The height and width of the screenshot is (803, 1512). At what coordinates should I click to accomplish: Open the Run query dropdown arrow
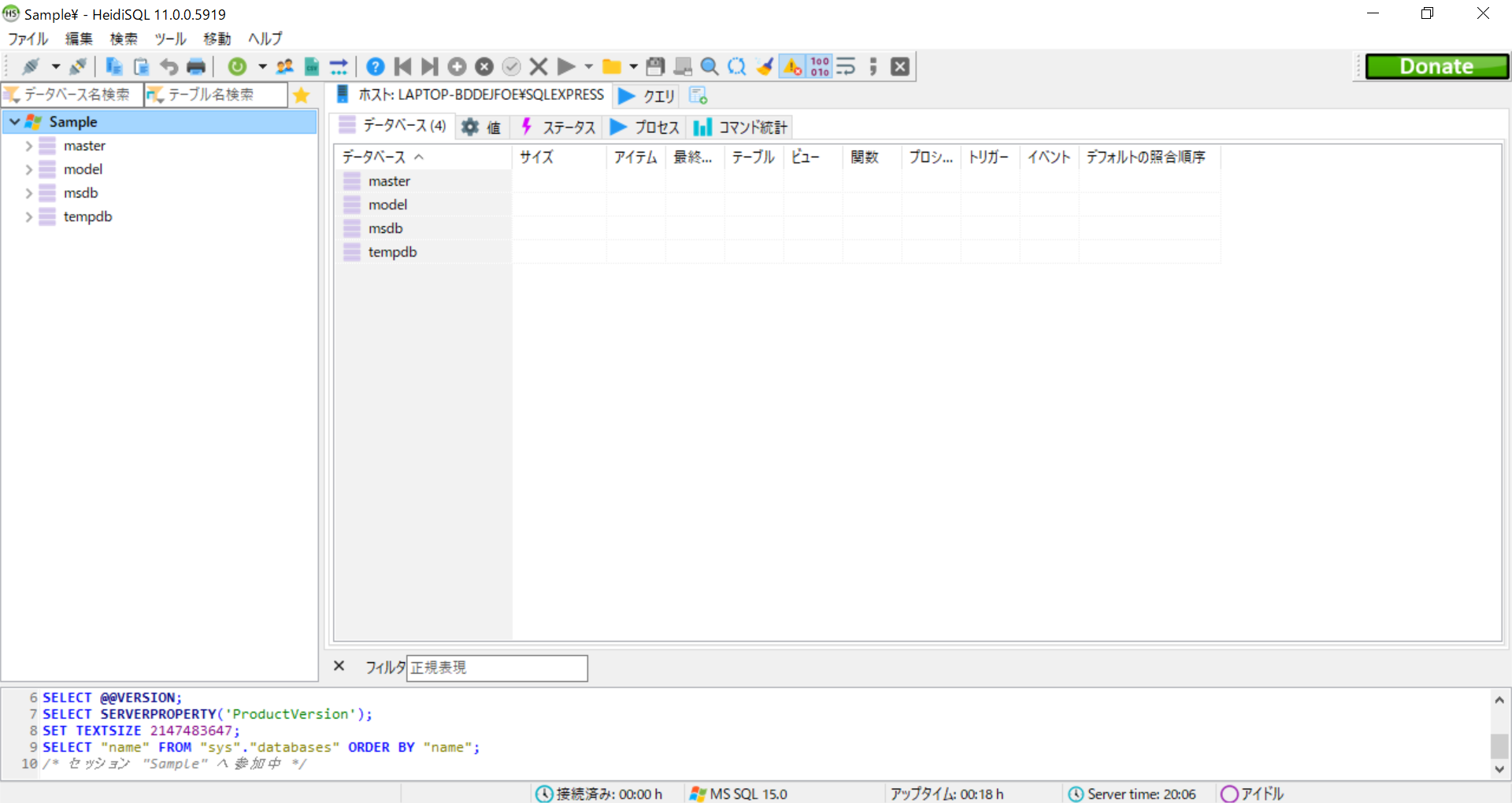tap(589, 67)
